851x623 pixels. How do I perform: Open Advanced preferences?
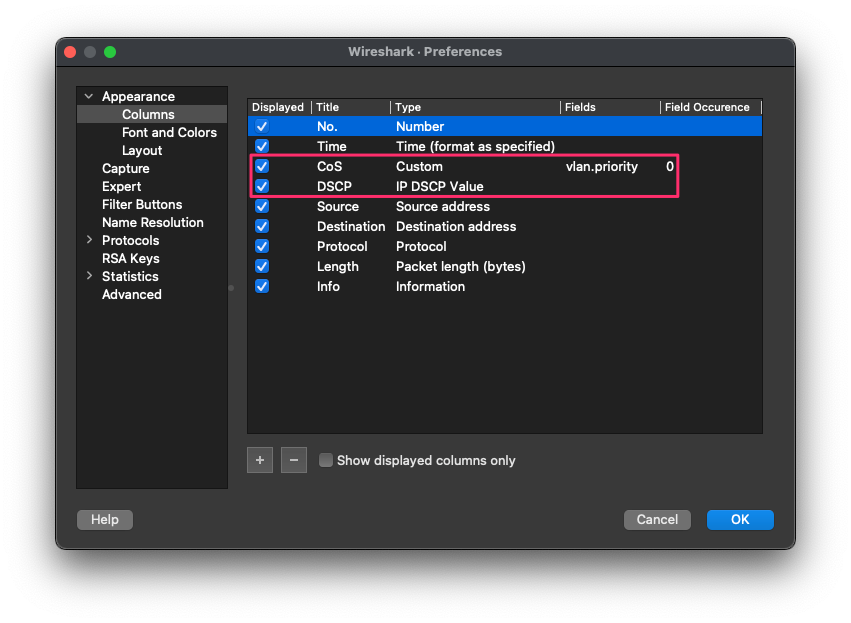[x=132, y=294]
